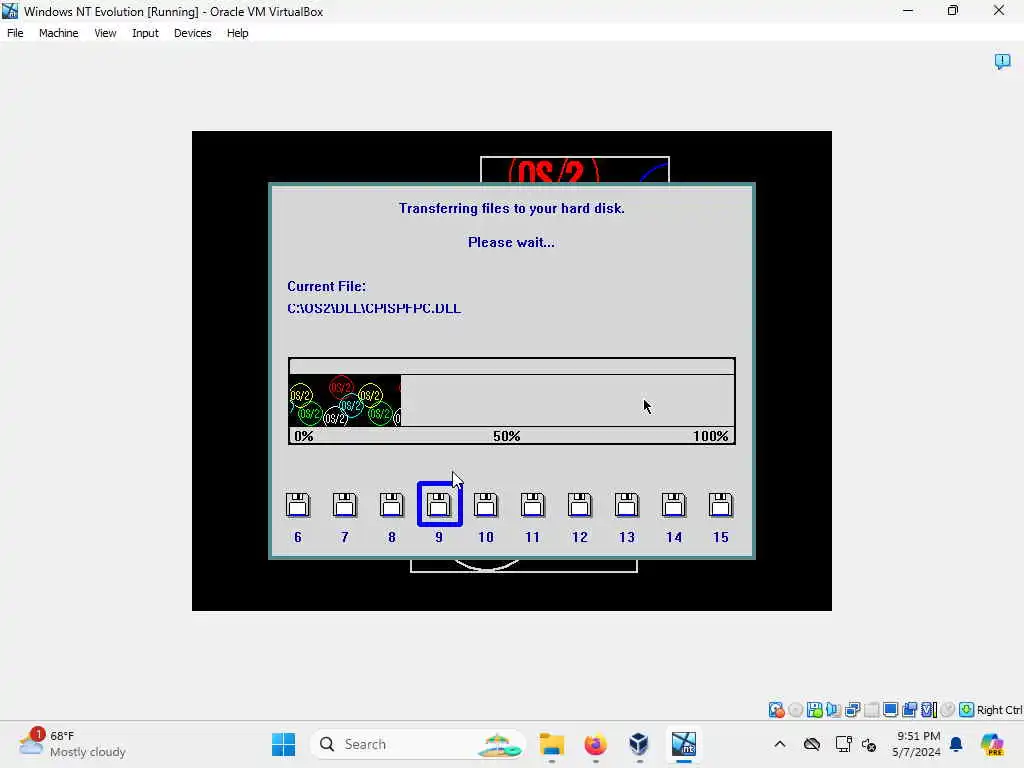Click diskette icon number 14
Screen dimensions: 1024x768
[674, 505]
